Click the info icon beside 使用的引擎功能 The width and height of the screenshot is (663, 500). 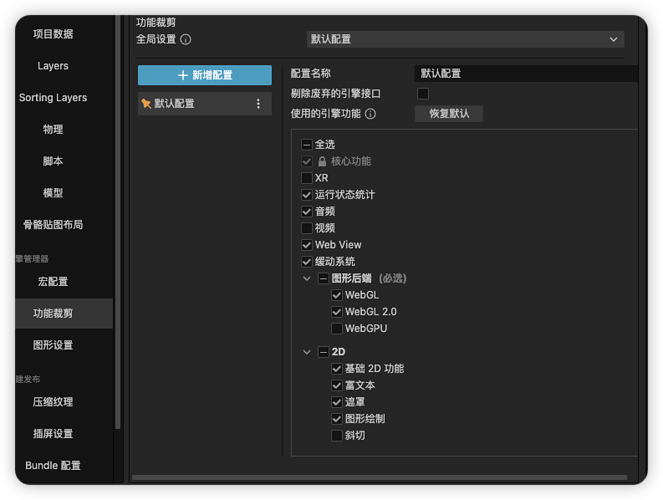370,114
